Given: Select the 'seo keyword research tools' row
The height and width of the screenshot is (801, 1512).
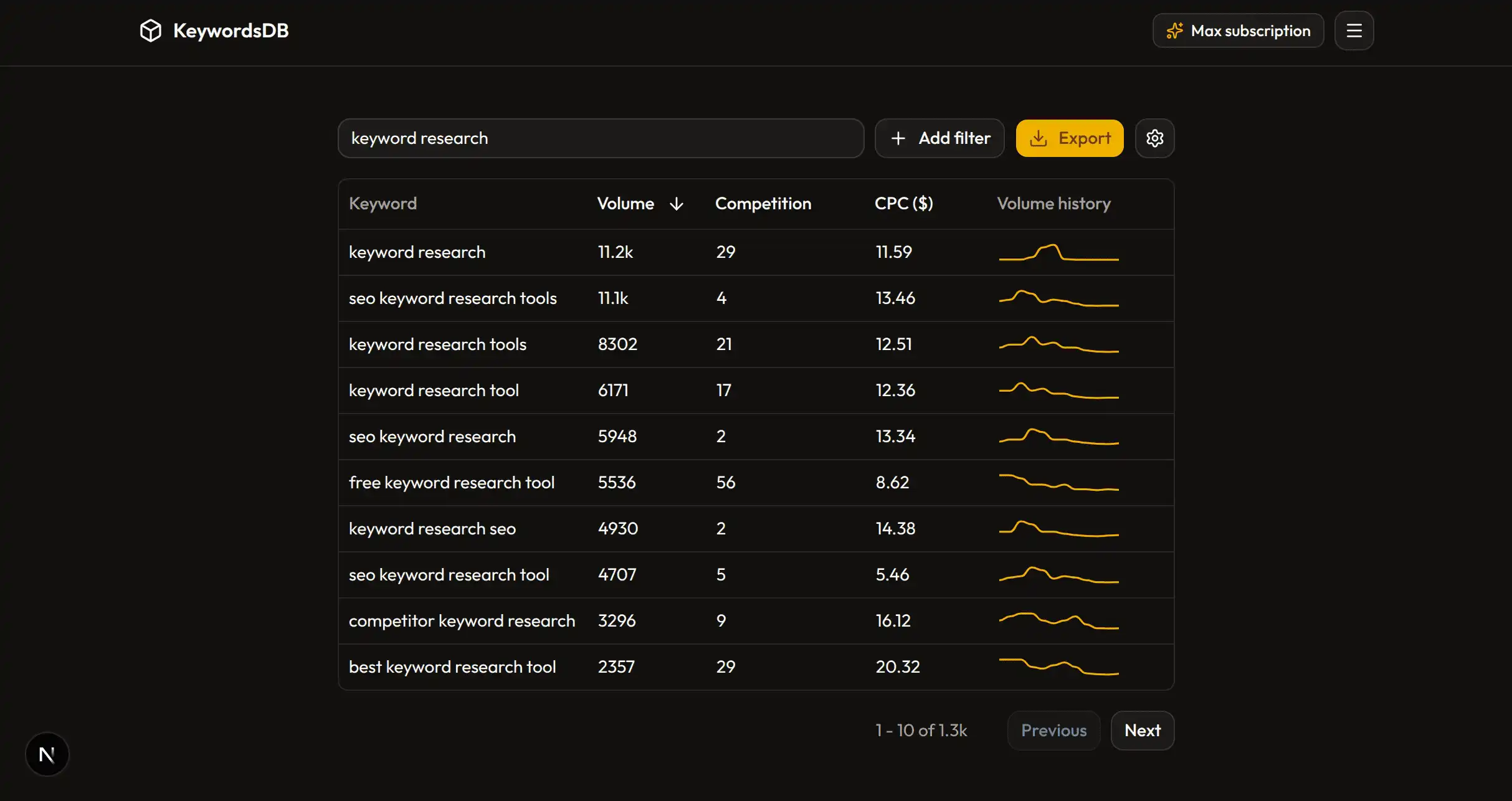Looking at the screenshot, I should point(453,298).
